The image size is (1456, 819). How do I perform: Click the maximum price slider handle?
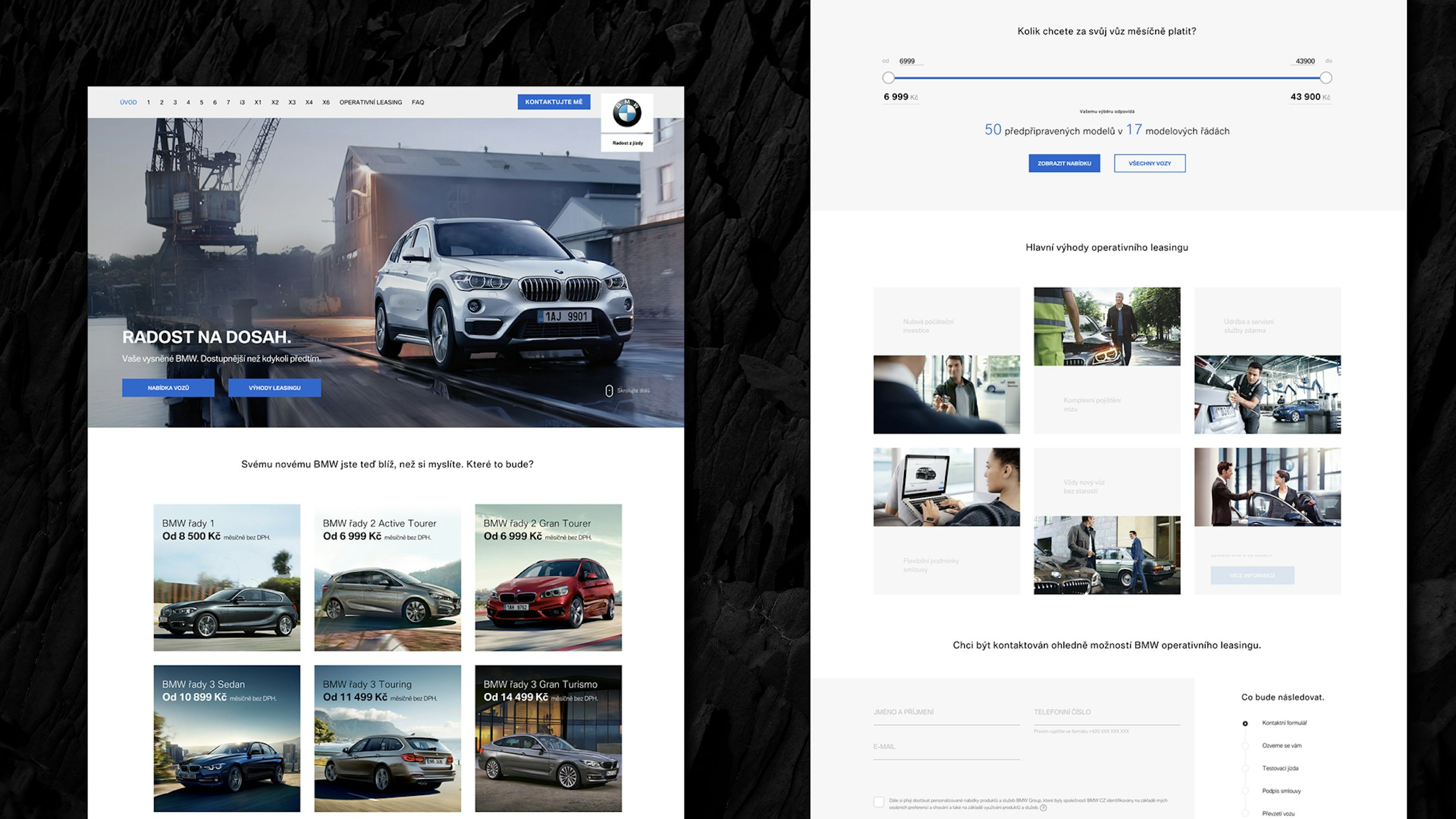coord(1326,78)
